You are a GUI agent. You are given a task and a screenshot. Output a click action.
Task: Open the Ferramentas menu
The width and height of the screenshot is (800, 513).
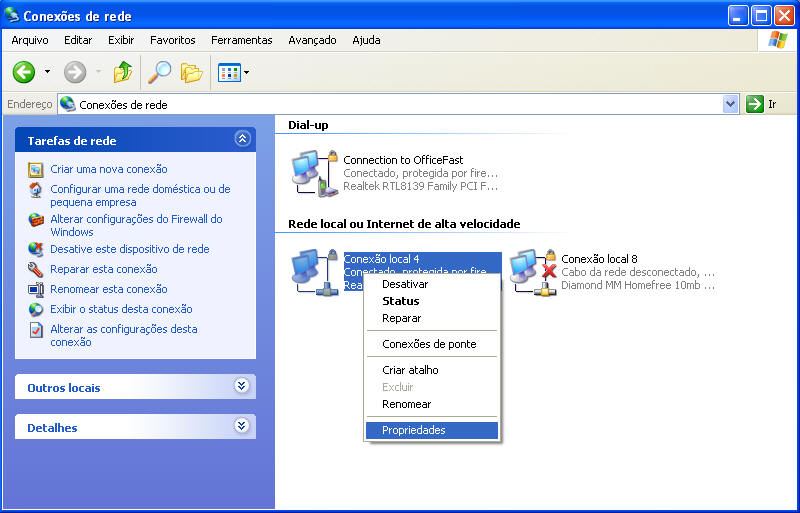241,40
